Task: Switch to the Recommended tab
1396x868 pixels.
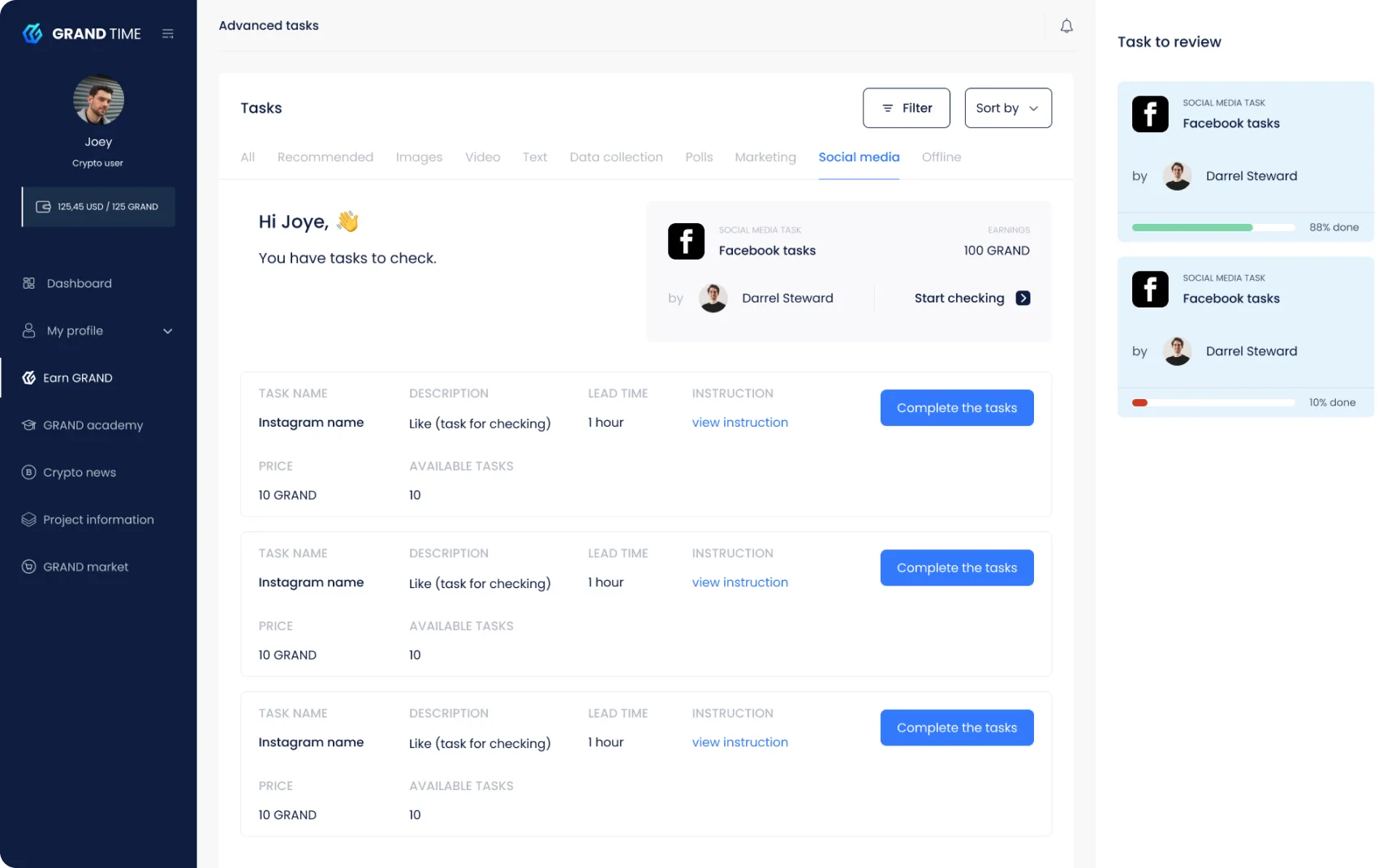Action: click(x=325, y=157)
